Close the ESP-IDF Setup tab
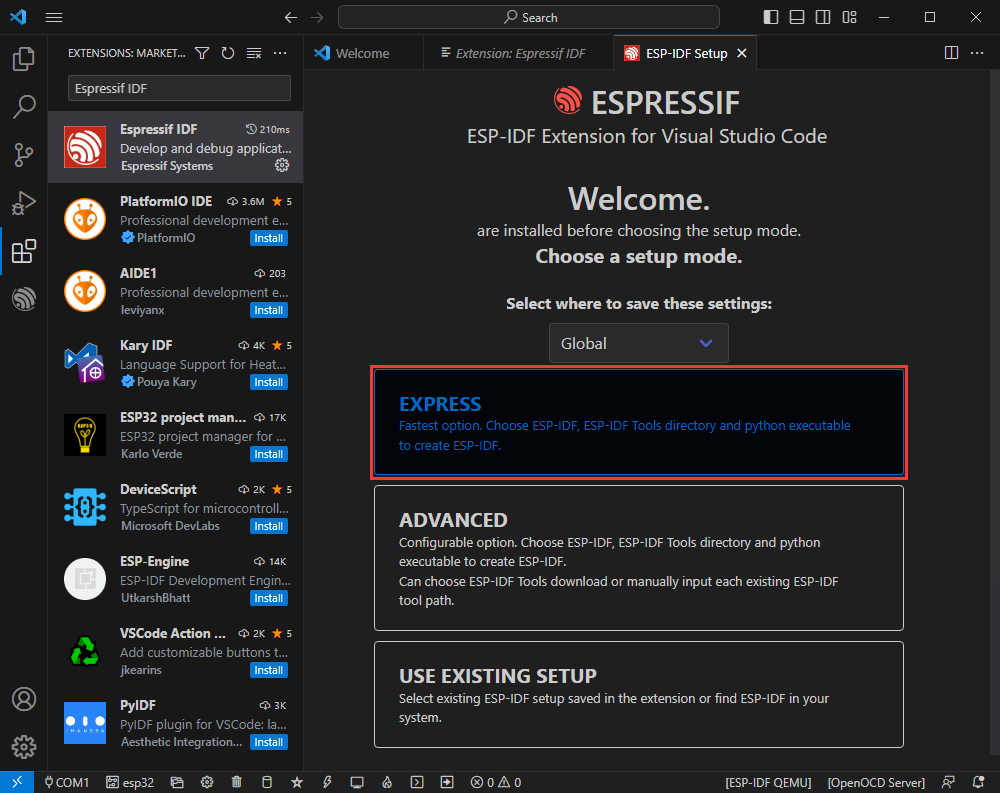 [x=742, y=53]
